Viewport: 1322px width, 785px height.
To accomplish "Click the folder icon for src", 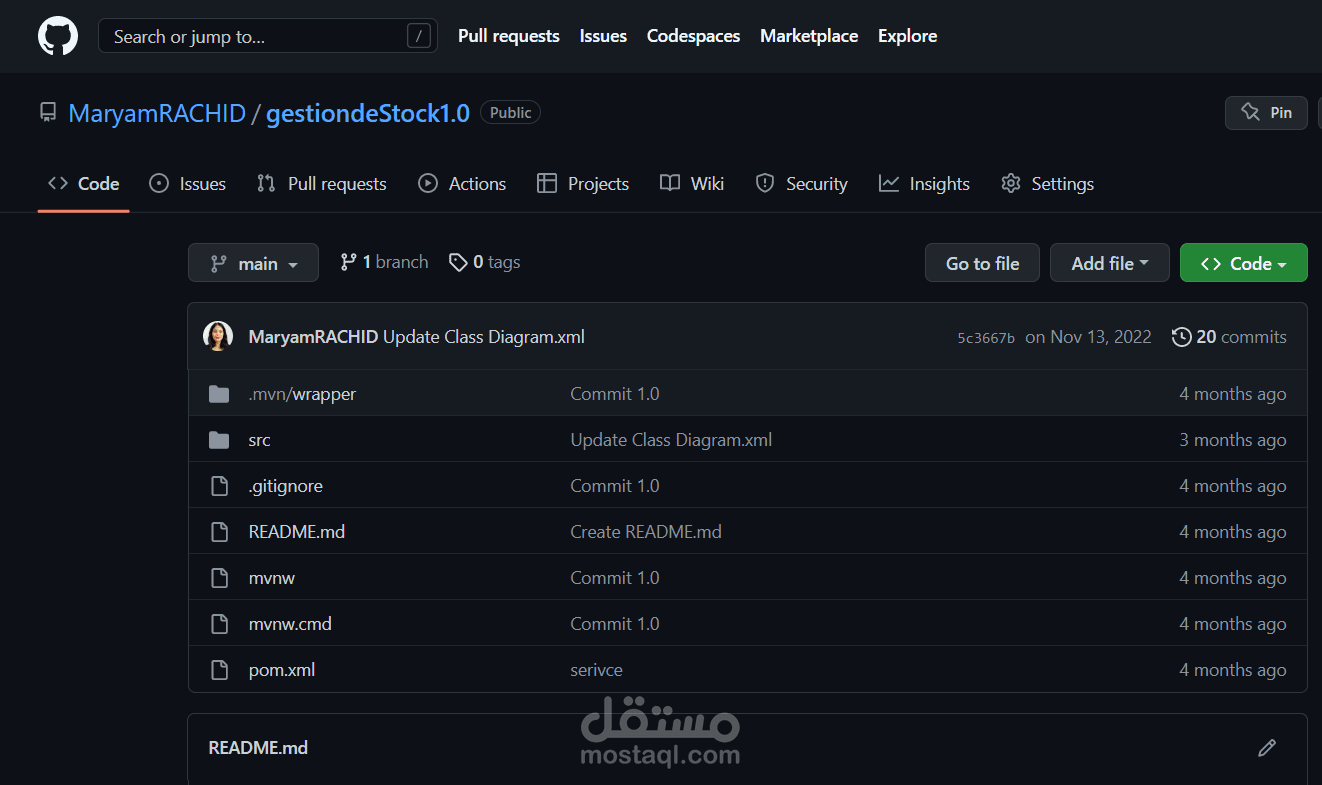I will coord(219,440).
